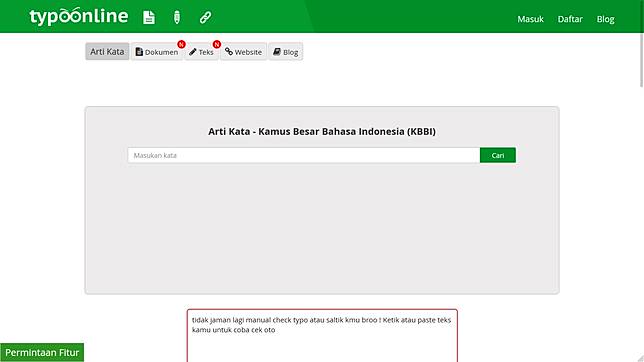644x362 pixels.
Task: Open the Daftar registration link
Action: pos(570,19)
